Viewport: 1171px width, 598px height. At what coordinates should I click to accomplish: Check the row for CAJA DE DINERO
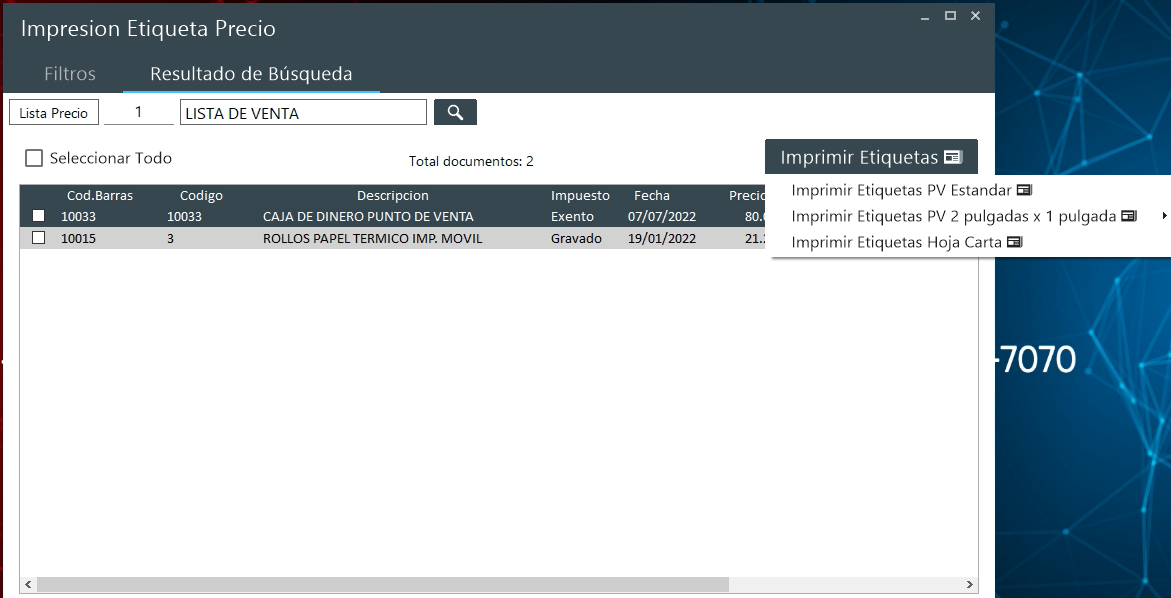coord(39,216)
